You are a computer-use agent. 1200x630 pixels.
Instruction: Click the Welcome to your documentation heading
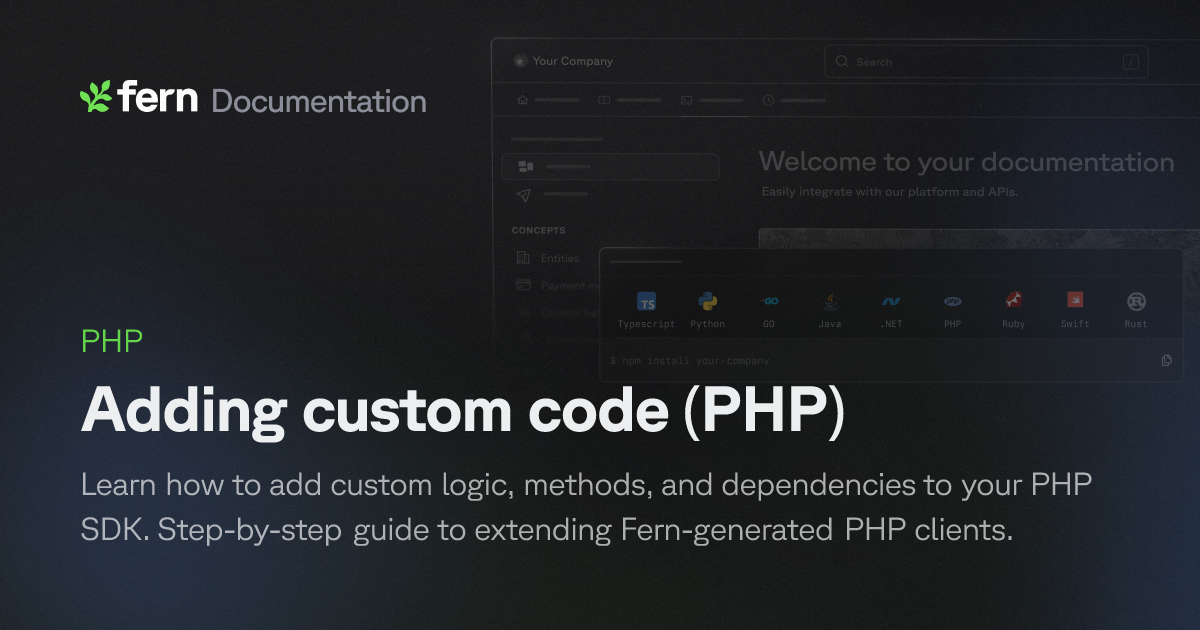click(967, 162)
